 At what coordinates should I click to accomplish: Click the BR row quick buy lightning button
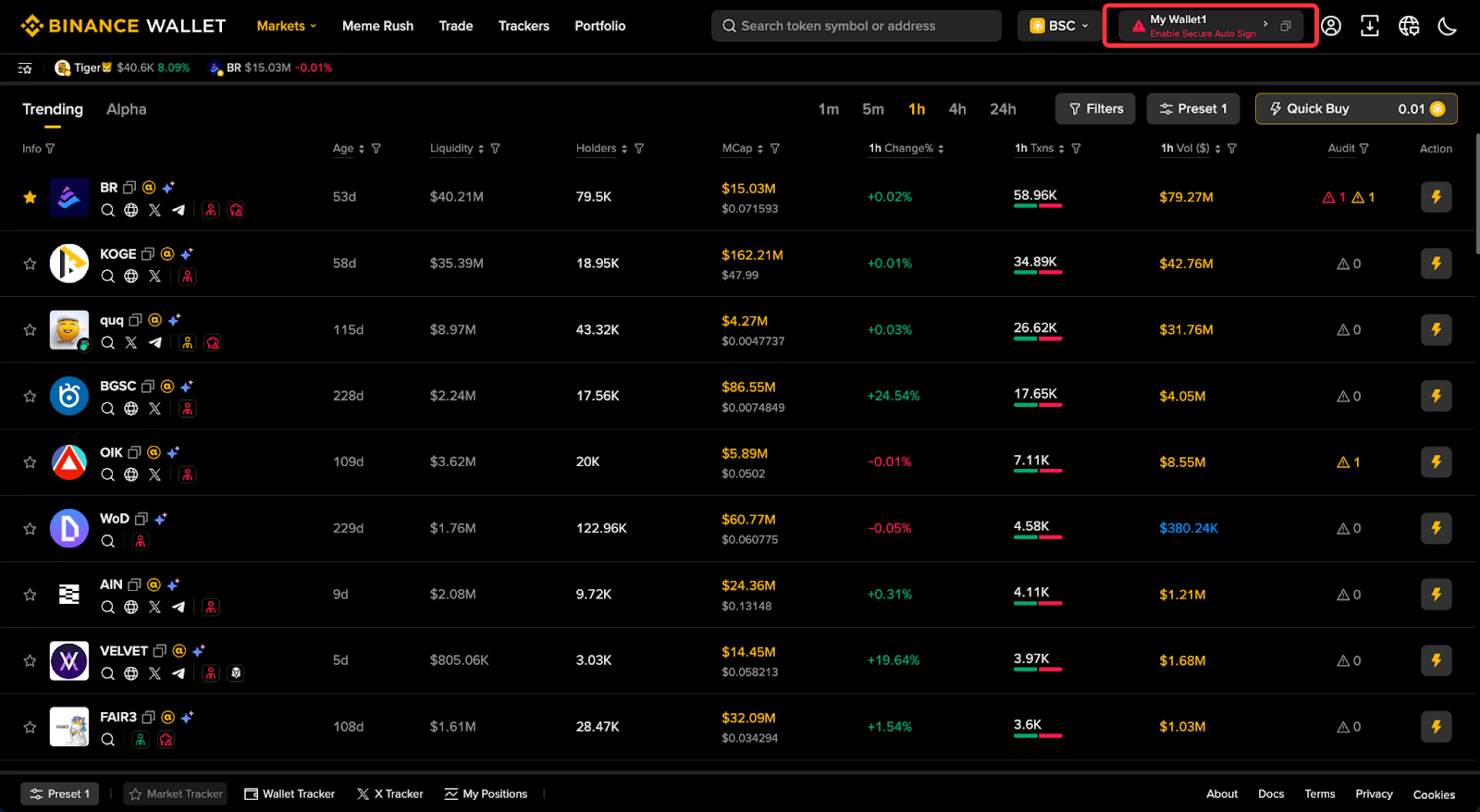coord(1437,197)
